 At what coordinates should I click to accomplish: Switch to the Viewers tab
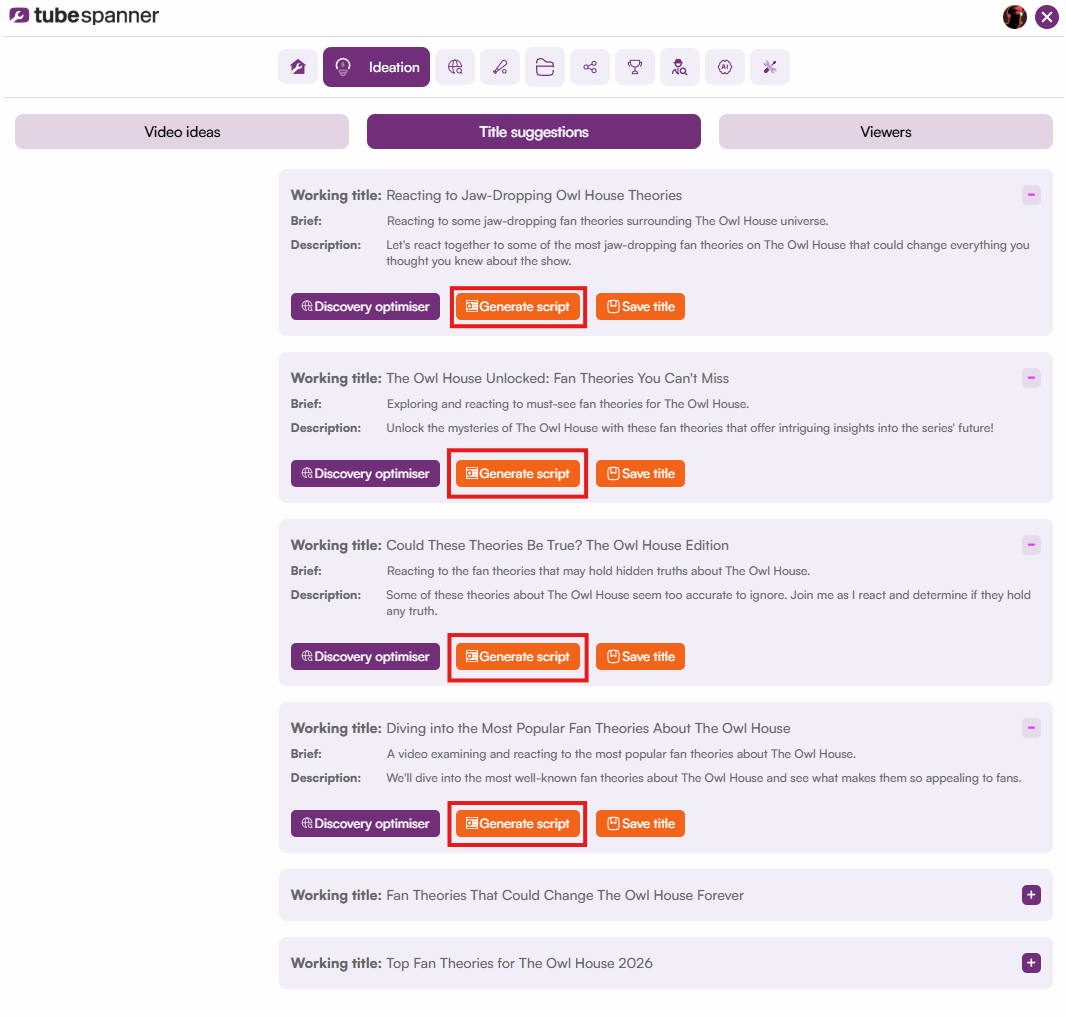(x=885, y=132)
